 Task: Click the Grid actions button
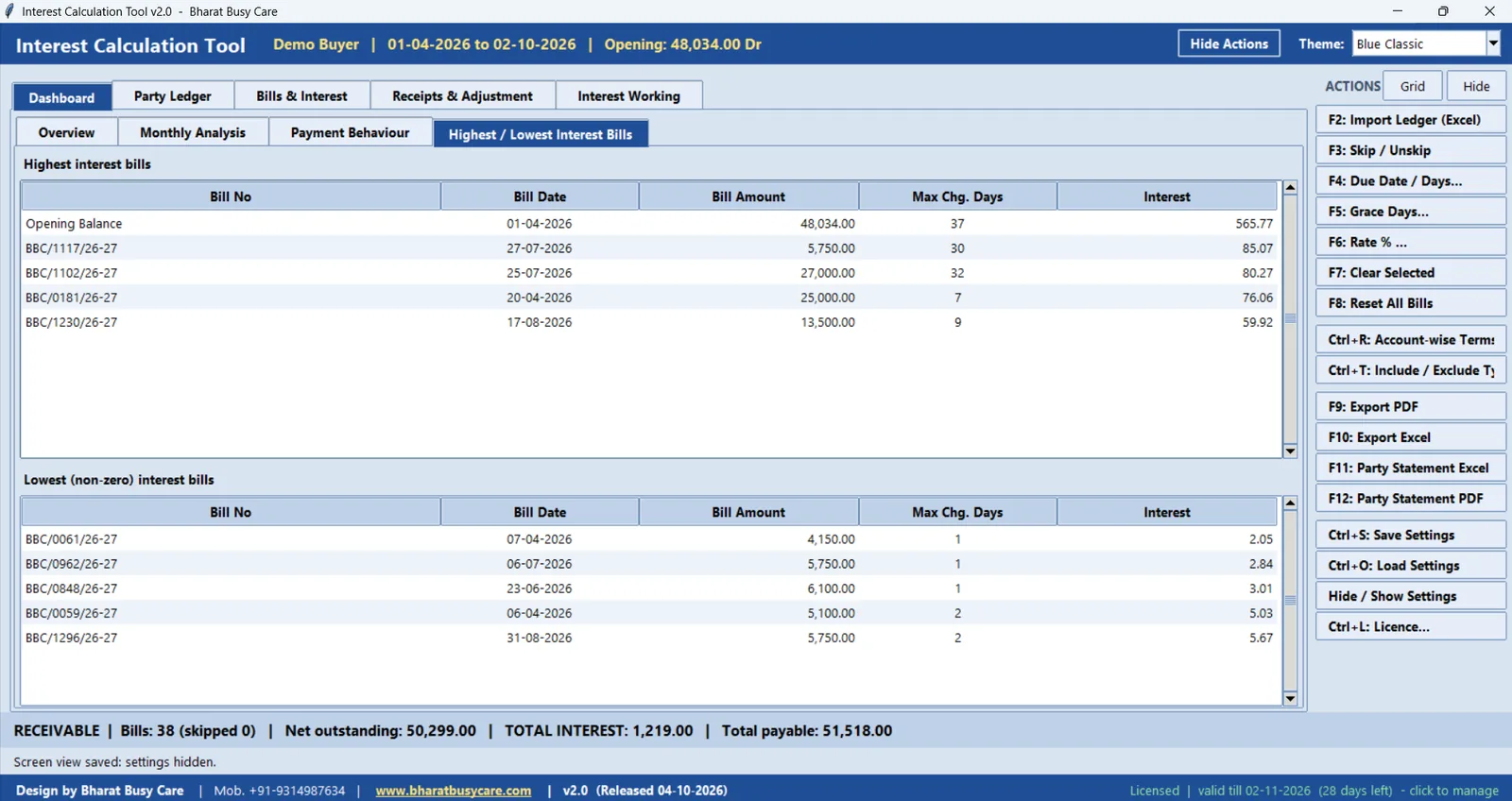coord(1413,86)
